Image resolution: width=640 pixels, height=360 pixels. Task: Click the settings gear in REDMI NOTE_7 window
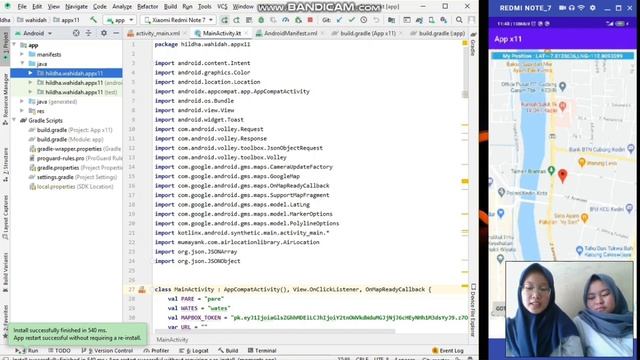pyautogui.click(x=592, y=8)
